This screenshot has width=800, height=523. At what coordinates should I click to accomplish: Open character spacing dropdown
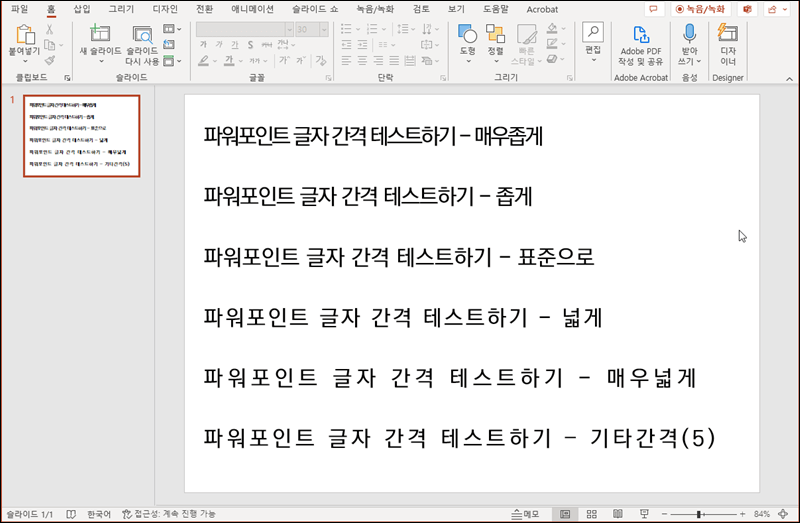click(x=286, y=45)
